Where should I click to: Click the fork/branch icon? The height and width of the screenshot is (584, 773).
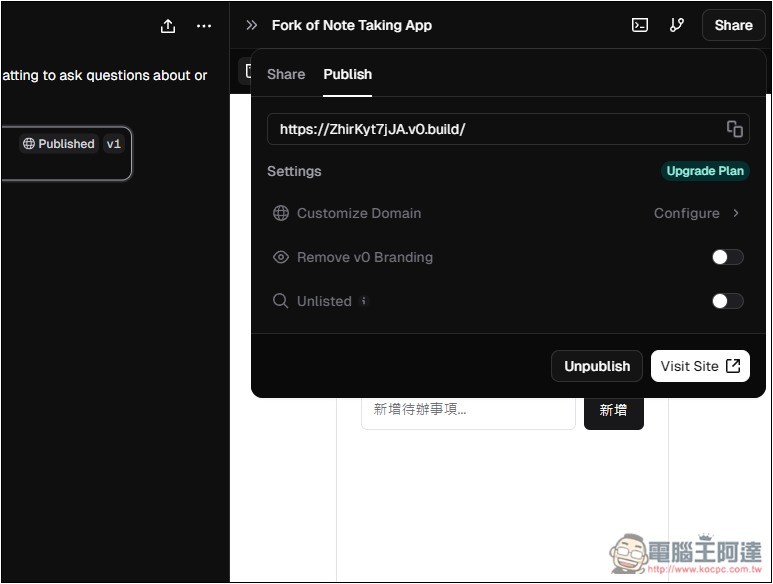pyautogui.click(x=676, y=25)
